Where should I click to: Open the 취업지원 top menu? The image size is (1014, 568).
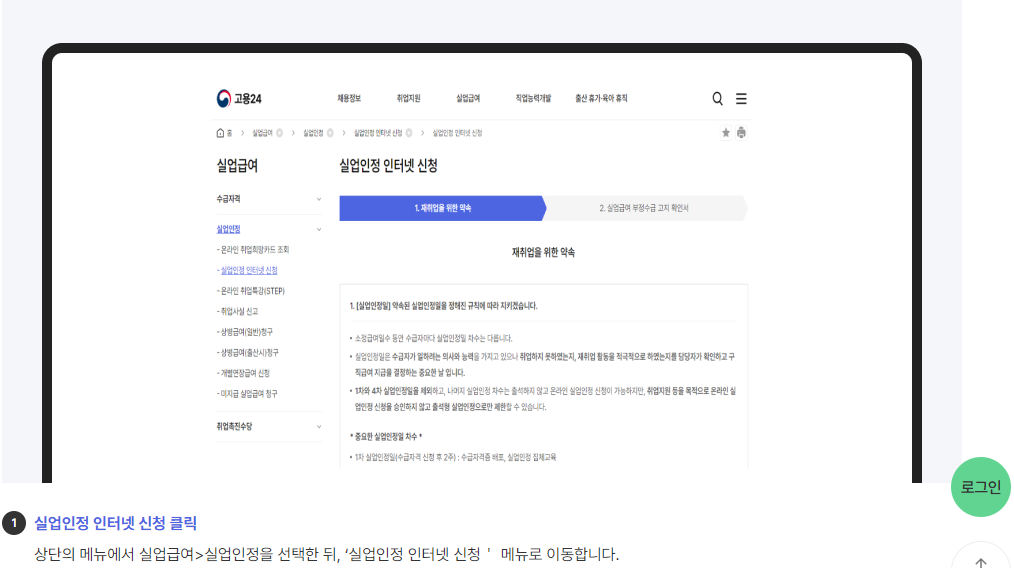408,98
